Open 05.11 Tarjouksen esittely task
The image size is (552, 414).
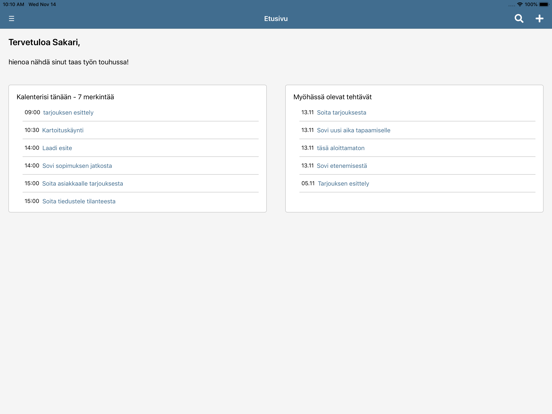pyautogui.click(x=343, y=183)
